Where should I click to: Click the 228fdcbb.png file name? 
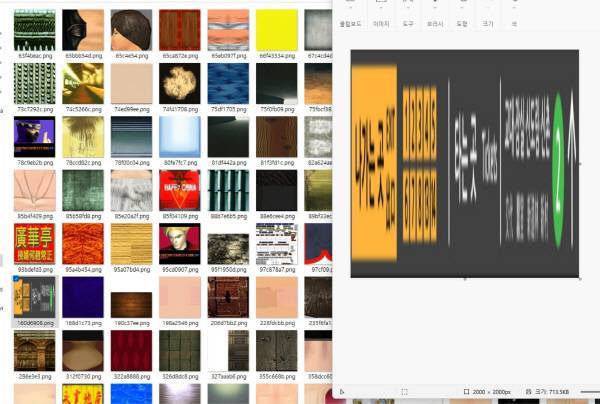click(x=277, y=323)
